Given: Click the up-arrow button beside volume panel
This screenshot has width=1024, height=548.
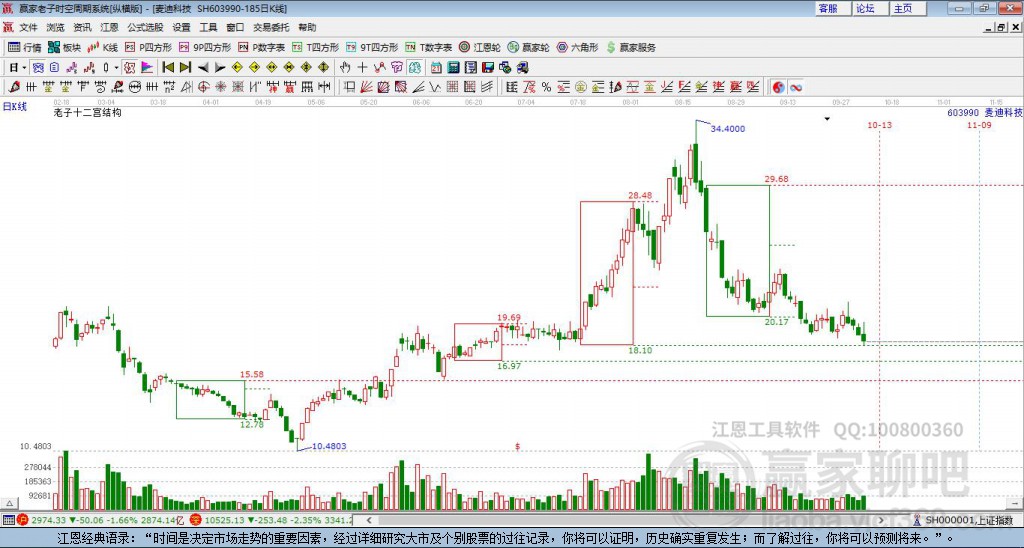Looking at the screenshot, I should tap(8, 503).
